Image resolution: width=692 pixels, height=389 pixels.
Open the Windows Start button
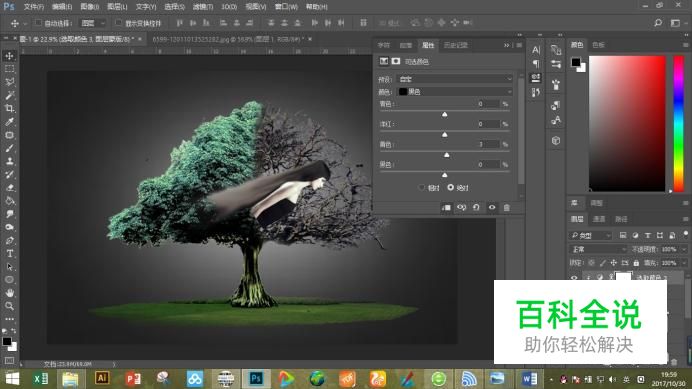pos(12,379)
